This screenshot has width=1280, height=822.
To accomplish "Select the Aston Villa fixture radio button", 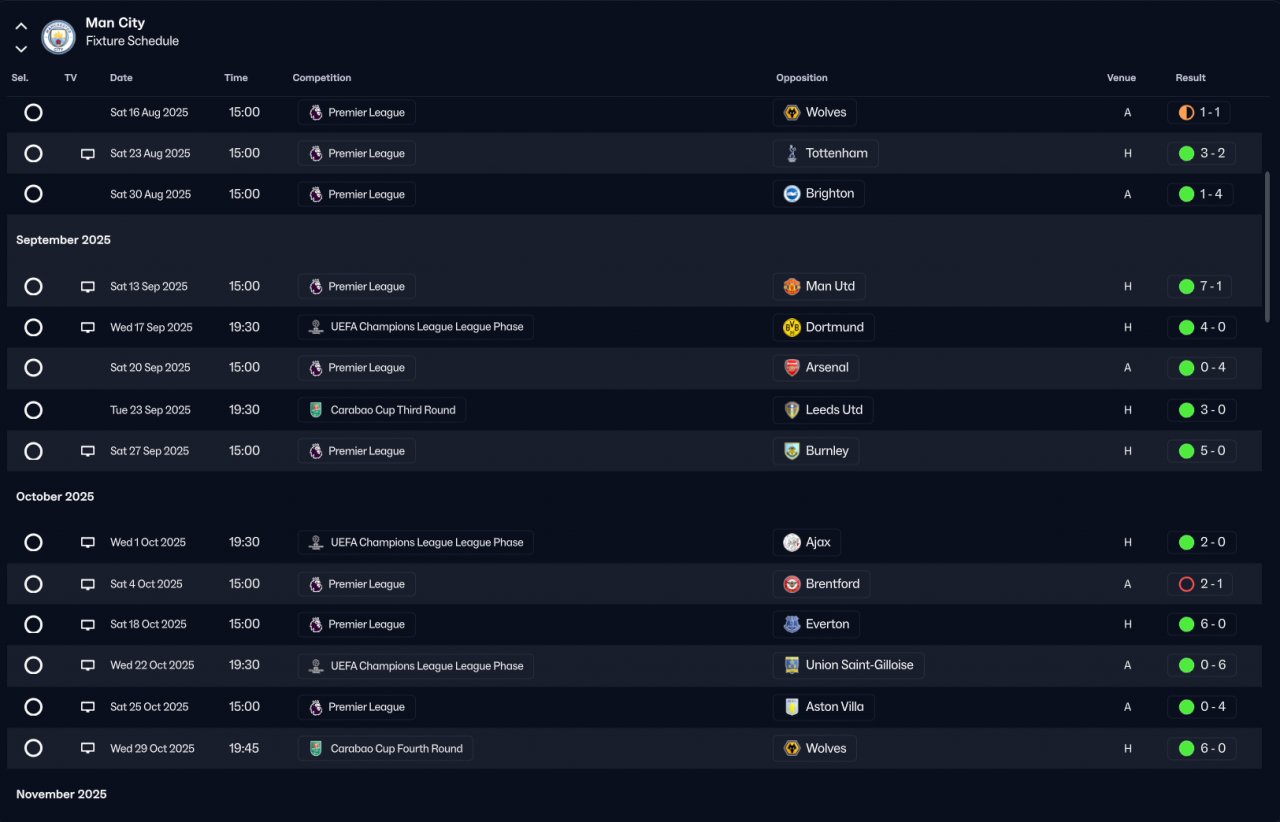I will tap(33, 707).
